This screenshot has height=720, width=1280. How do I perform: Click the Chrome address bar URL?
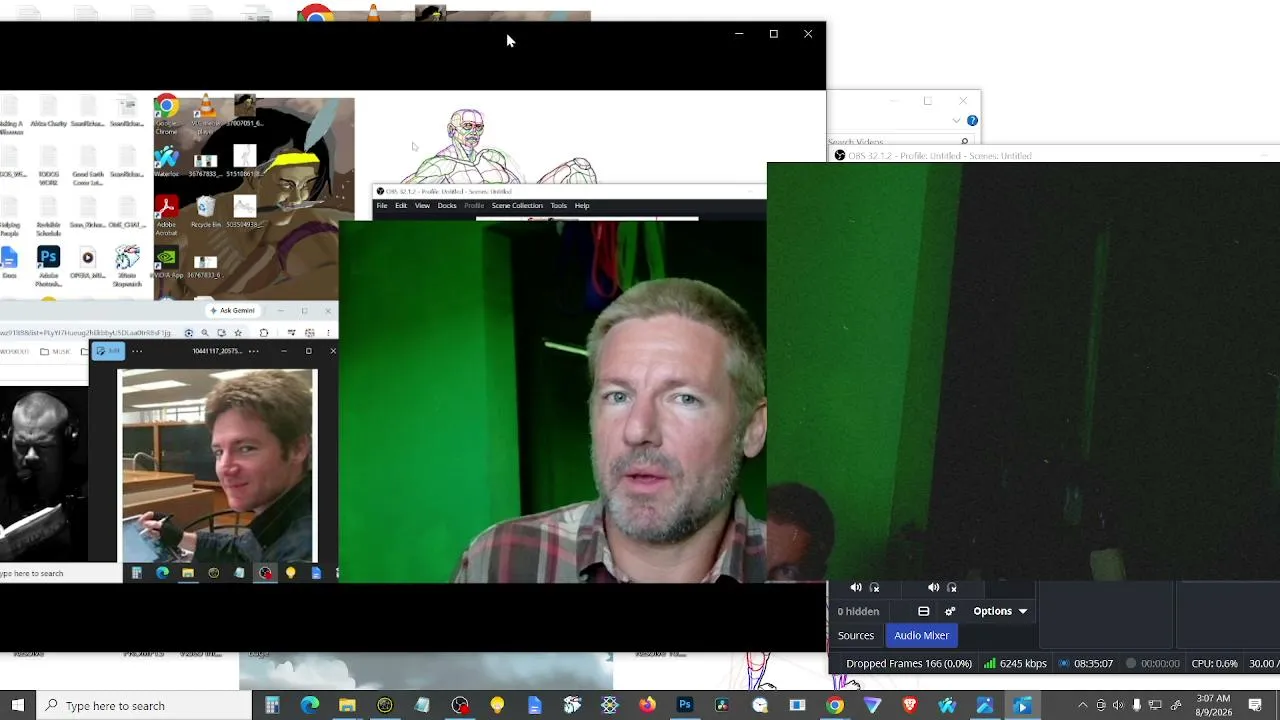point(87,333)
